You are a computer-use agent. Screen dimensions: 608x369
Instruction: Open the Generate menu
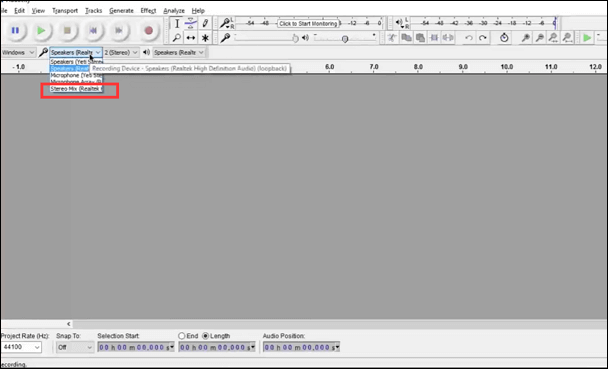tap(121, 10)
